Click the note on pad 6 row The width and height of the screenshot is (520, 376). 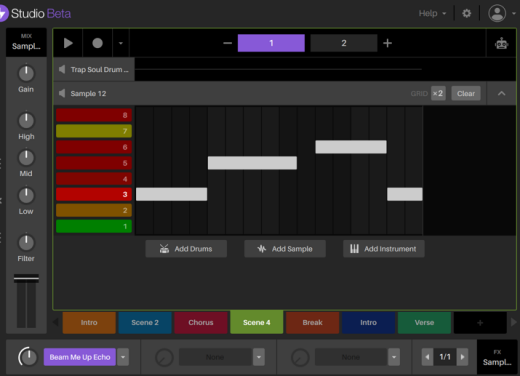(x=351, y=147)
